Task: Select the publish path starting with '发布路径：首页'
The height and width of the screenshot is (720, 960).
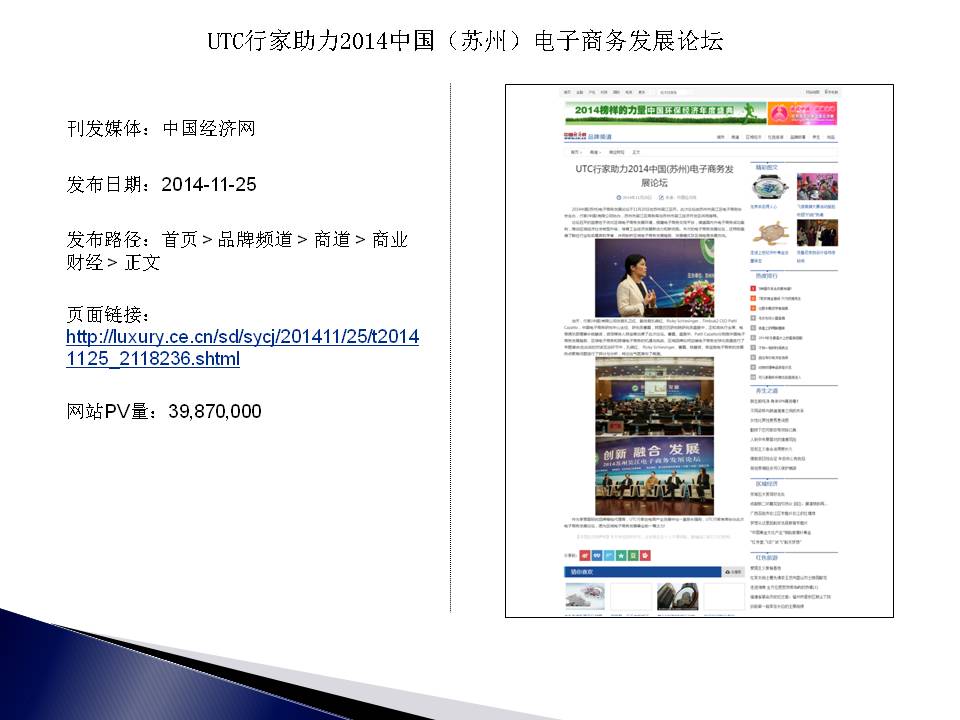Action: (237, 251)
